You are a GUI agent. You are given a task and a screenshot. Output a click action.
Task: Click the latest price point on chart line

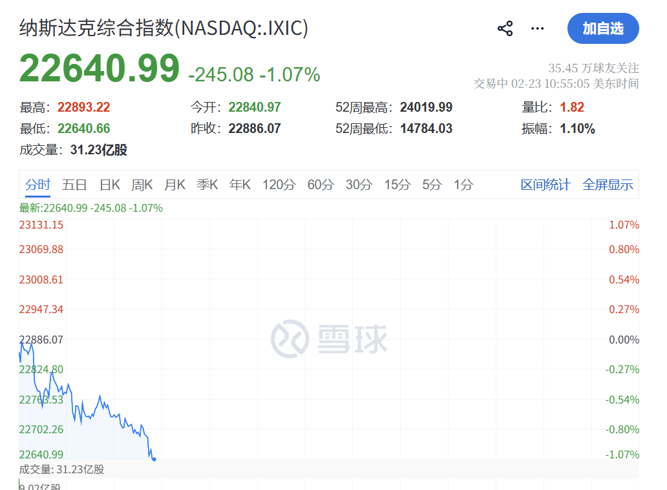[154, 459]
